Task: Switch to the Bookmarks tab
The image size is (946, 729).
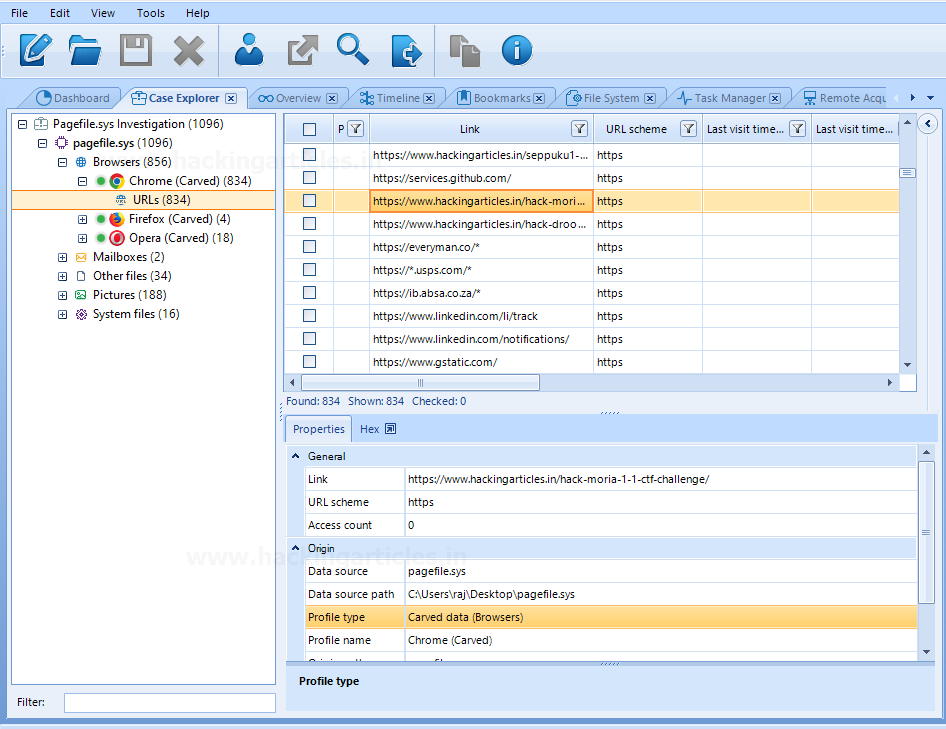Action: pyautogui.click(x=501, y=98)
